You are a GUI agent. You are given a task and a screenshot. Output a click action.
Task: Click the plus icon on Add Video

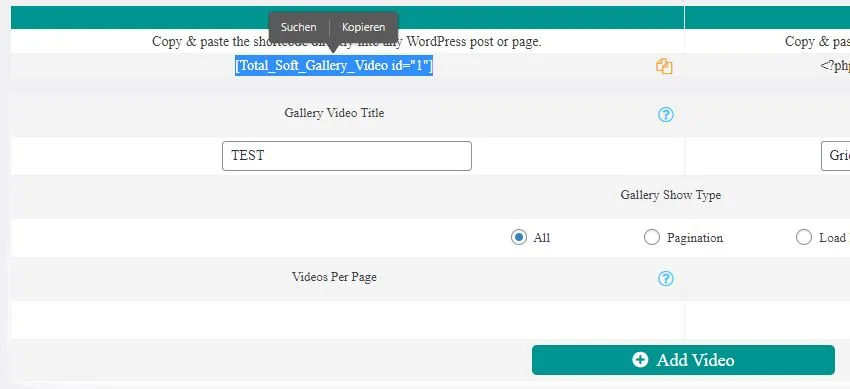coord(640,360)
